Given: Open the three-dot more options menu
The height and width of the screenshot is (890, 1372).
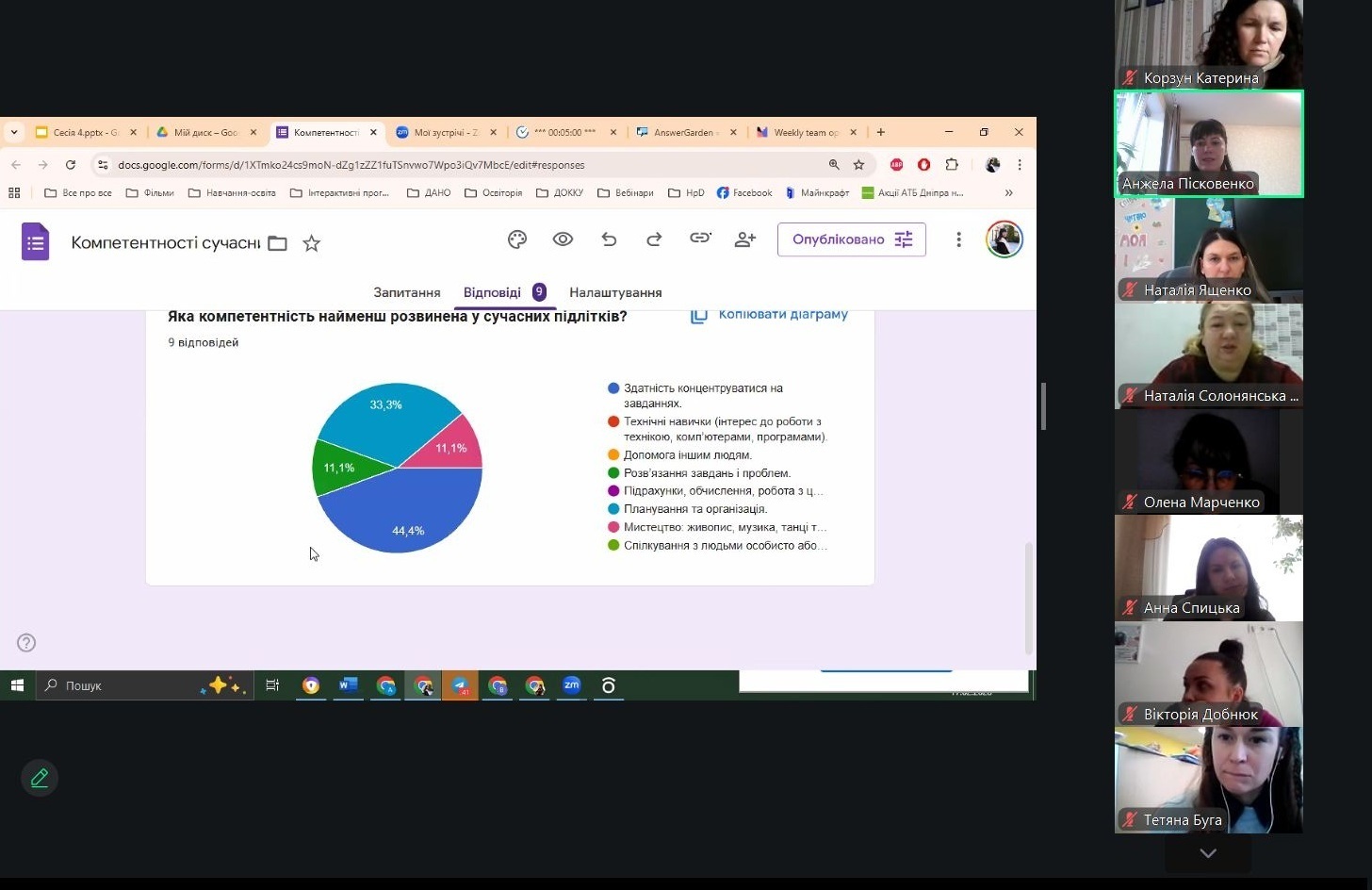Looking at the screenshot, I should tap(958, 239).
